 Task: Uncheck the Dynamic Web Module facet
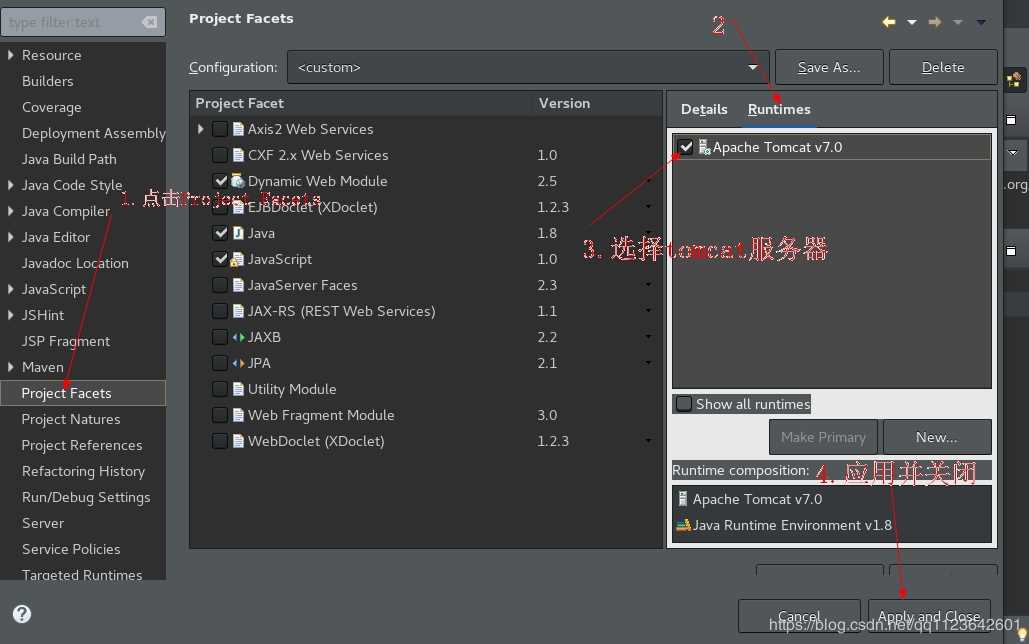click(x=220, y=181)
